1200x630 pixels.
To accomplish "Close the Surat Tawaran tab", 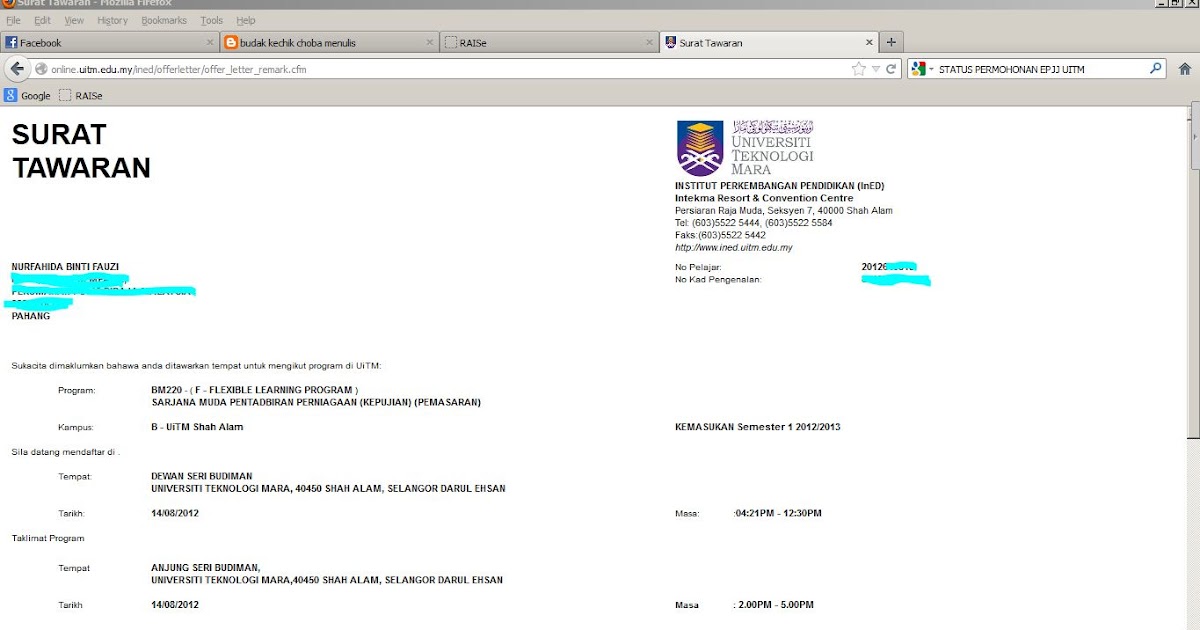I will point(869,43).
